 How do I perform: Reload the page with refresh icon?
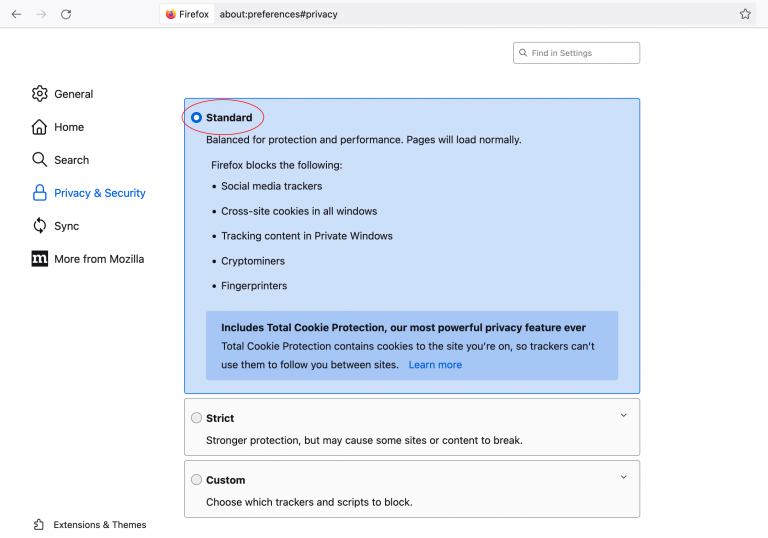[x=66, y=14]
